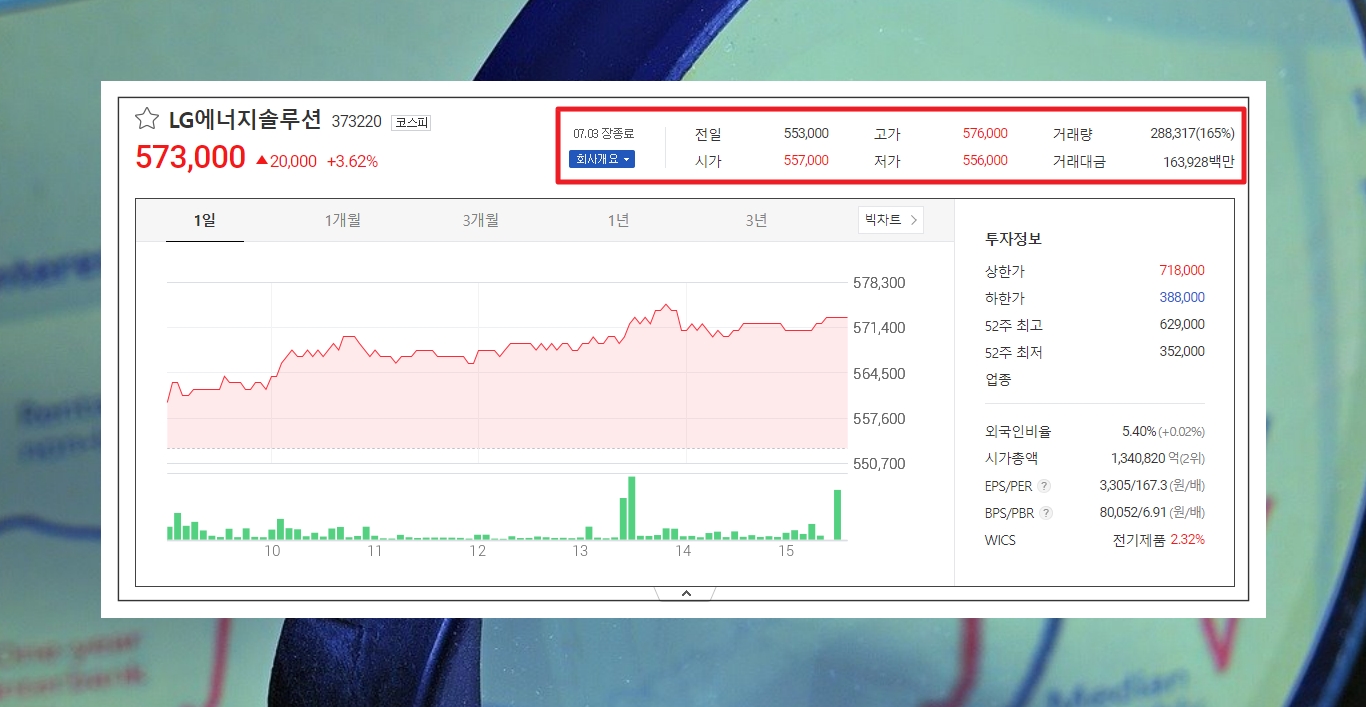The width and height of the screenshot is (1366, 707).
Task: Open the 회사개요 dropdown
Action: (x=601, y=159)
